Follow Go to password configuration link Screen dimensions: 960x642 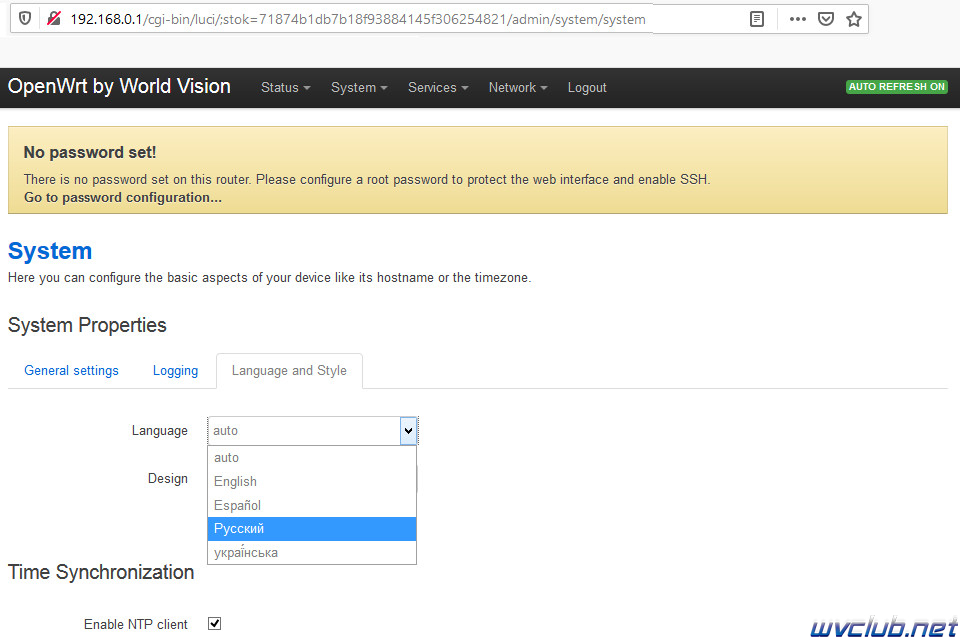(122, 198)
